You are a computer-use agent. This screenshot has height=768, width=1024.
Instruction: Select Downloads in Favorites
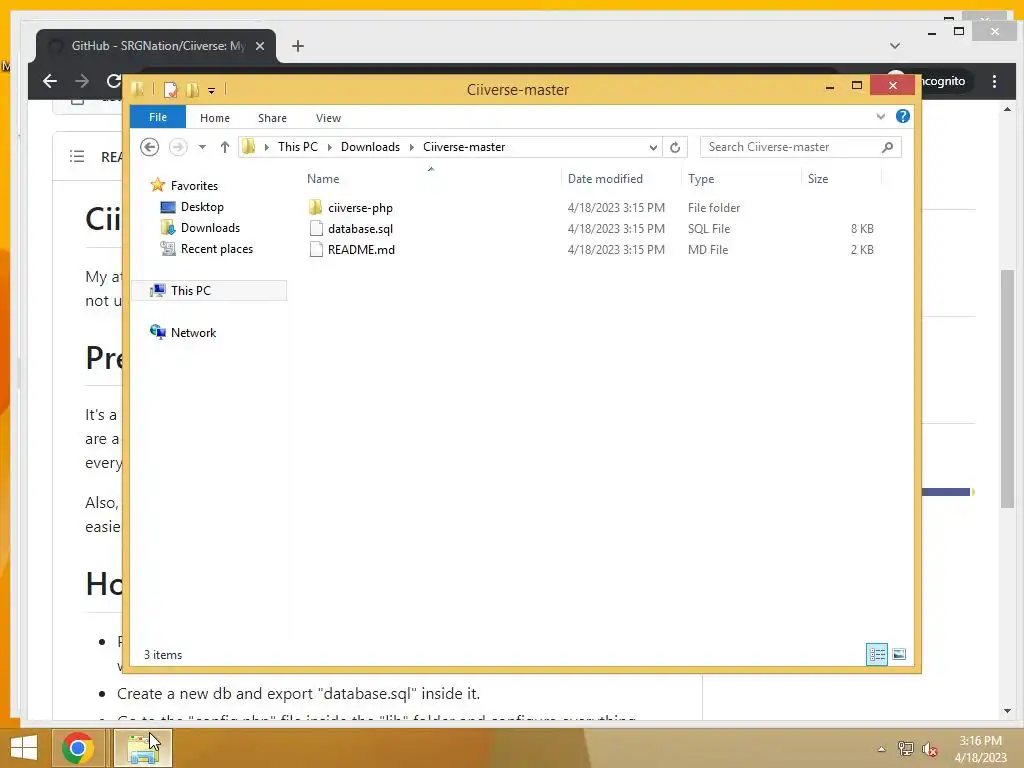coord(210,227)
